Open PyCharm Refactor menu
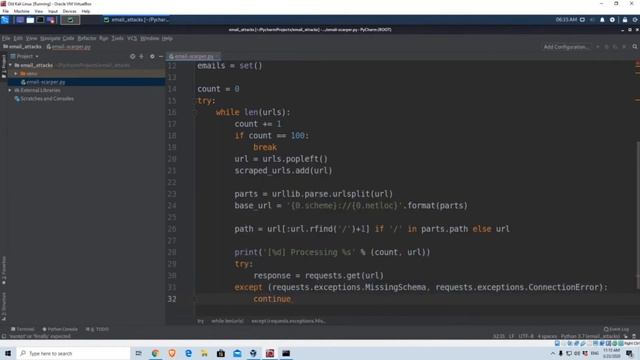 pos(87,38)
